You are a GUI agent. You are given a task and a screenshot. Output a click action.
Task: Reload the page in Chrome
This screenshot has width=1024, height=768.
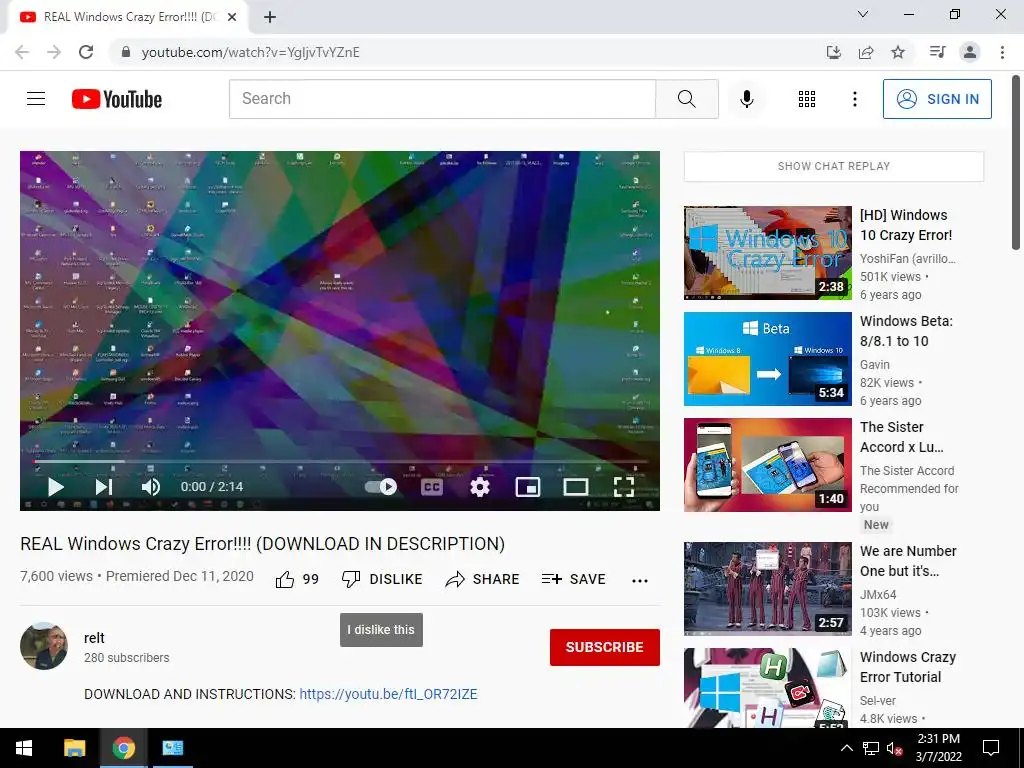(x=86, y=52)
